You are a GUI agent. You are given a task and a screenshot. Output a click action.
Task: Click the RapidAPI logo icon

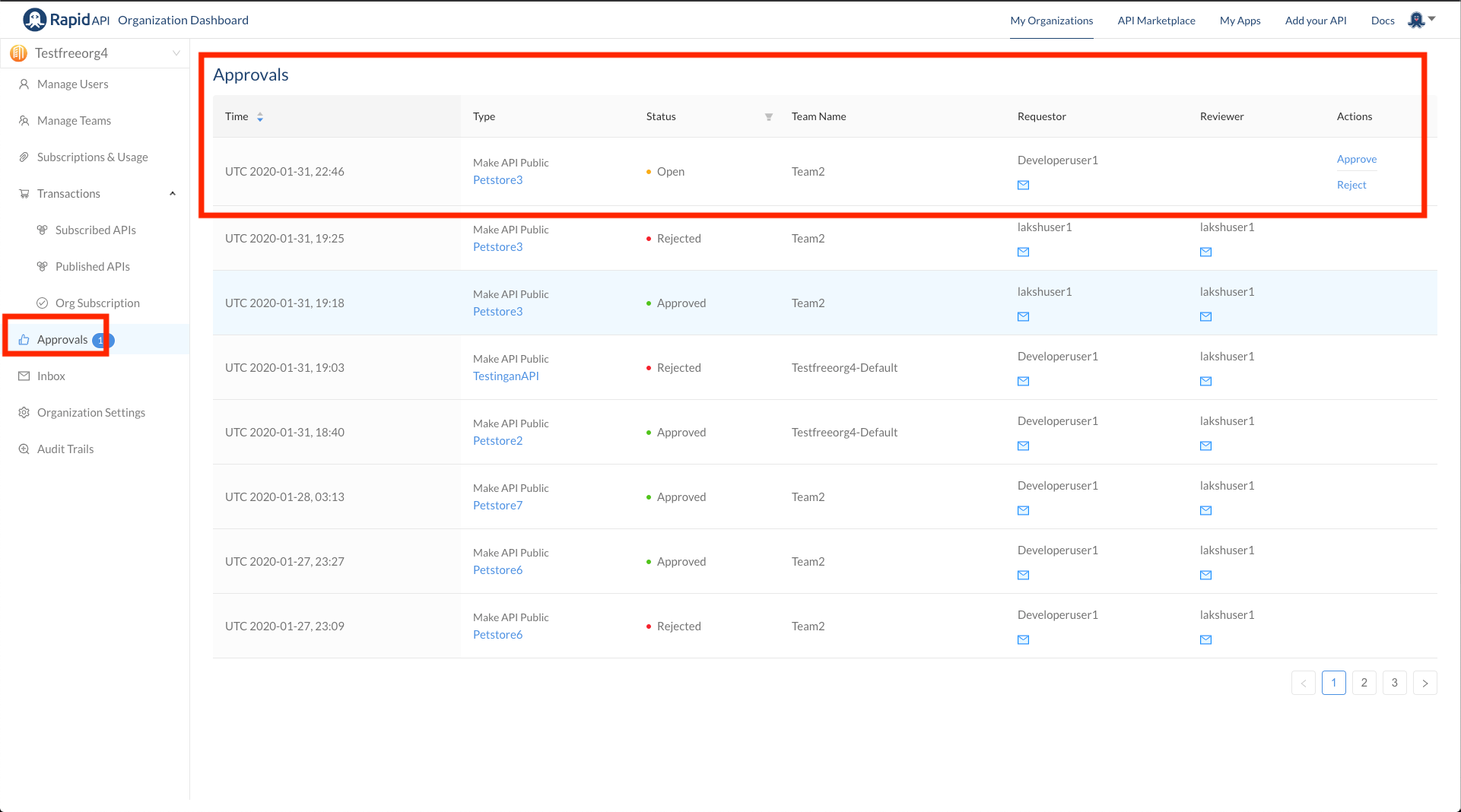point(34,20)
